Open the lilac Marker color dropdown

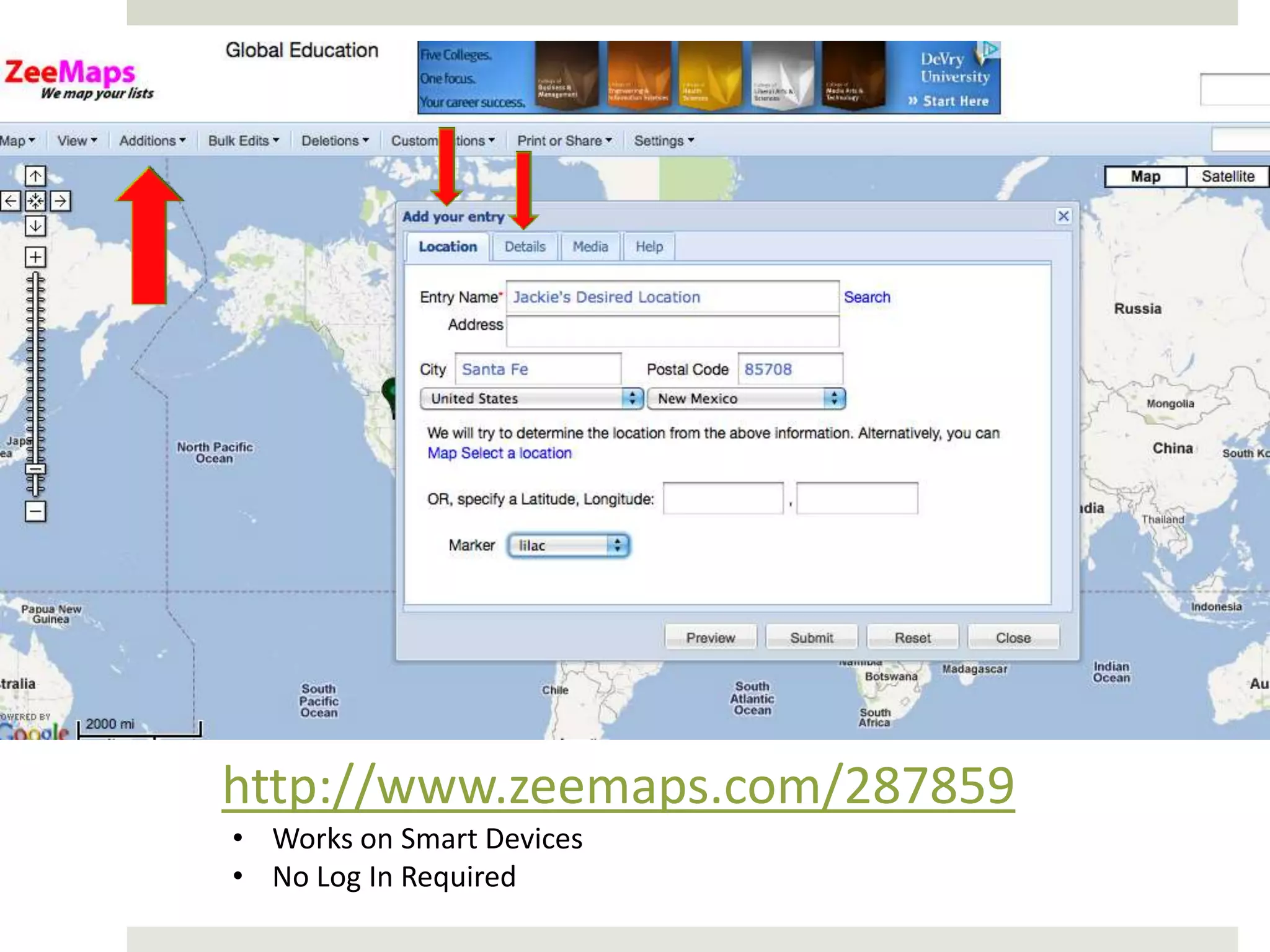point(569,545)
